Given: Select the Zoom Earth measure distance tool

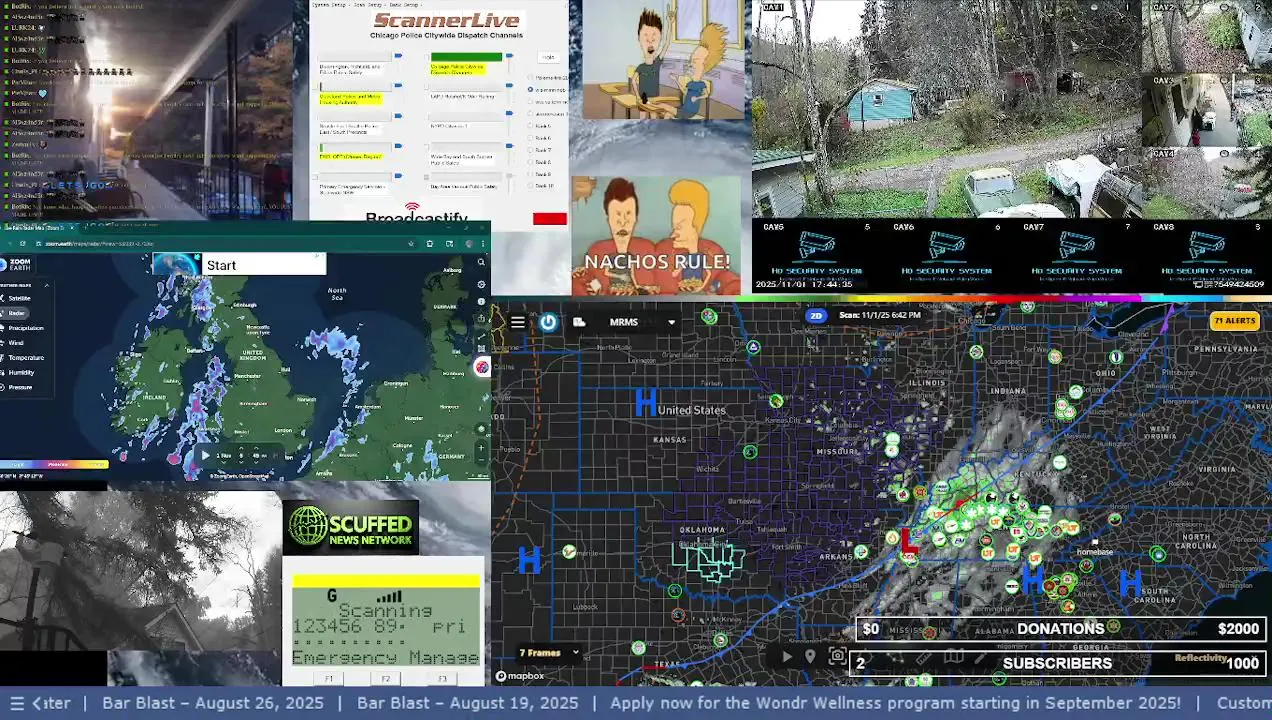Looking at the screenshot, I should pyautogui.click(x=481, y=338).
